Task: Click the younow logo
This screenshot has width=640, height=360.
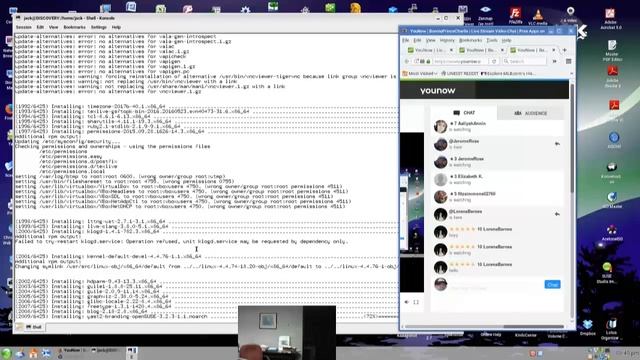Action: point(438,91)
